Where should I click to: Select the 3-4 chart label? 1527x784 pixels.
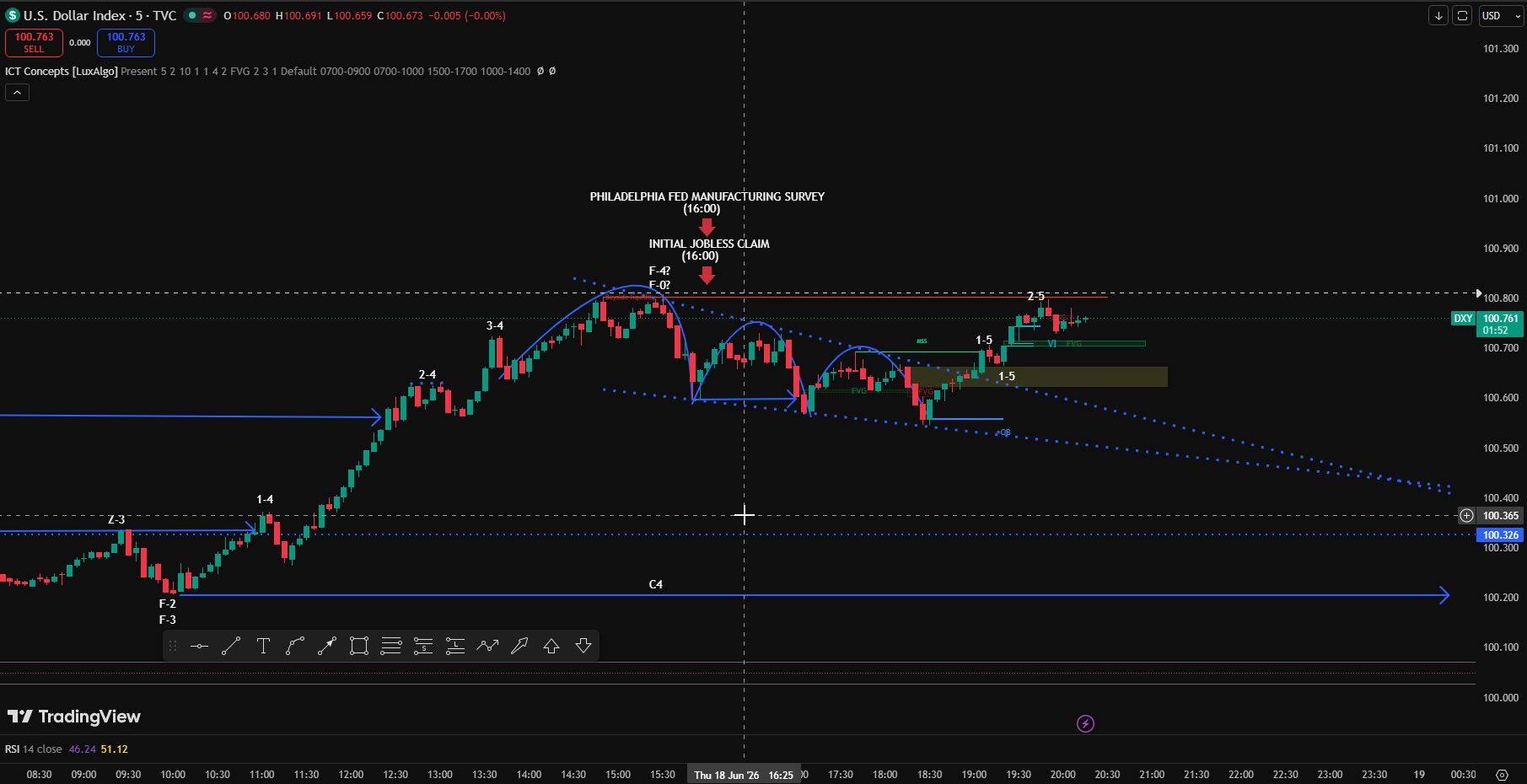tap(495, 325)
